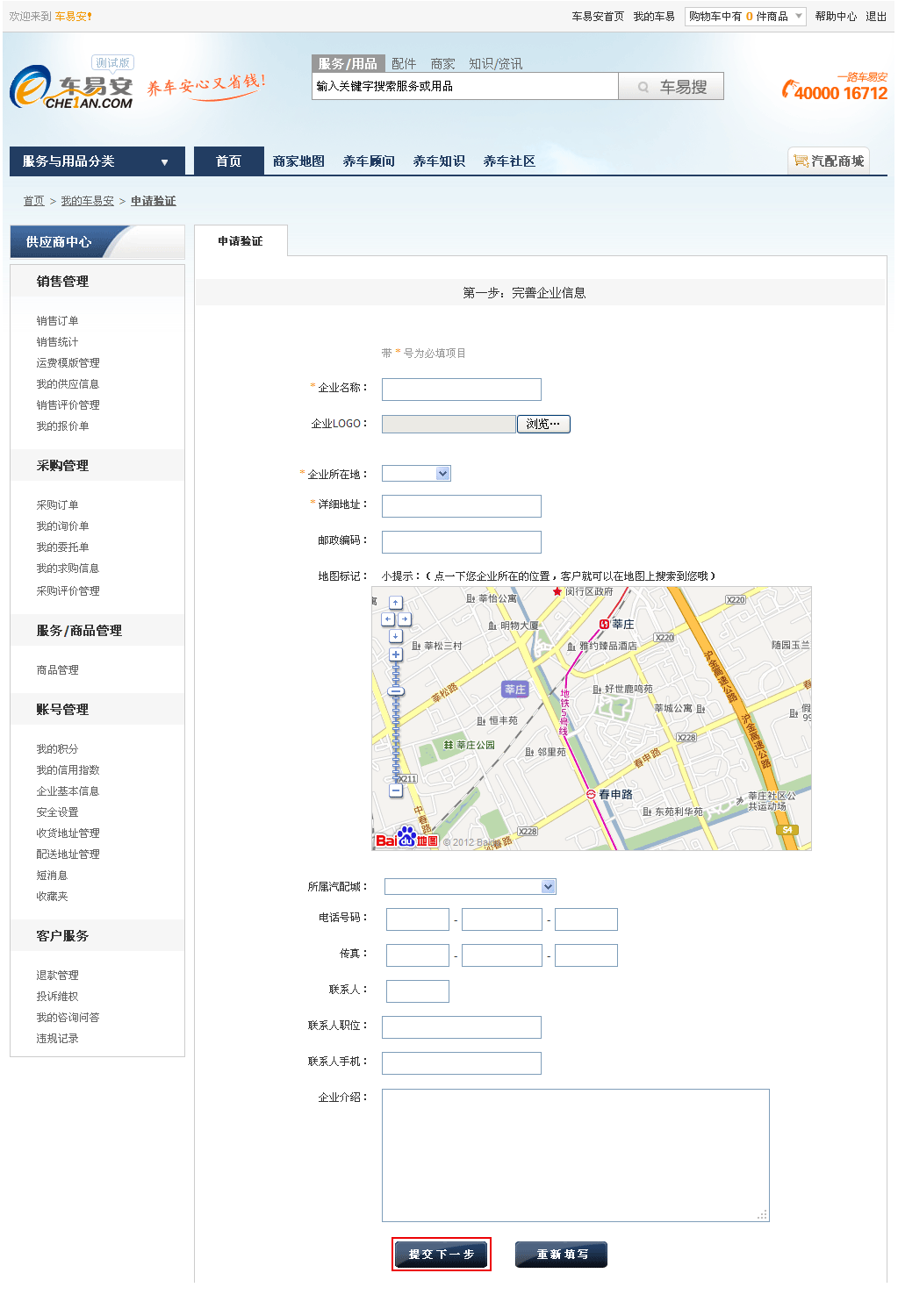Click 退出 to log out

click(x=876, y=17)
